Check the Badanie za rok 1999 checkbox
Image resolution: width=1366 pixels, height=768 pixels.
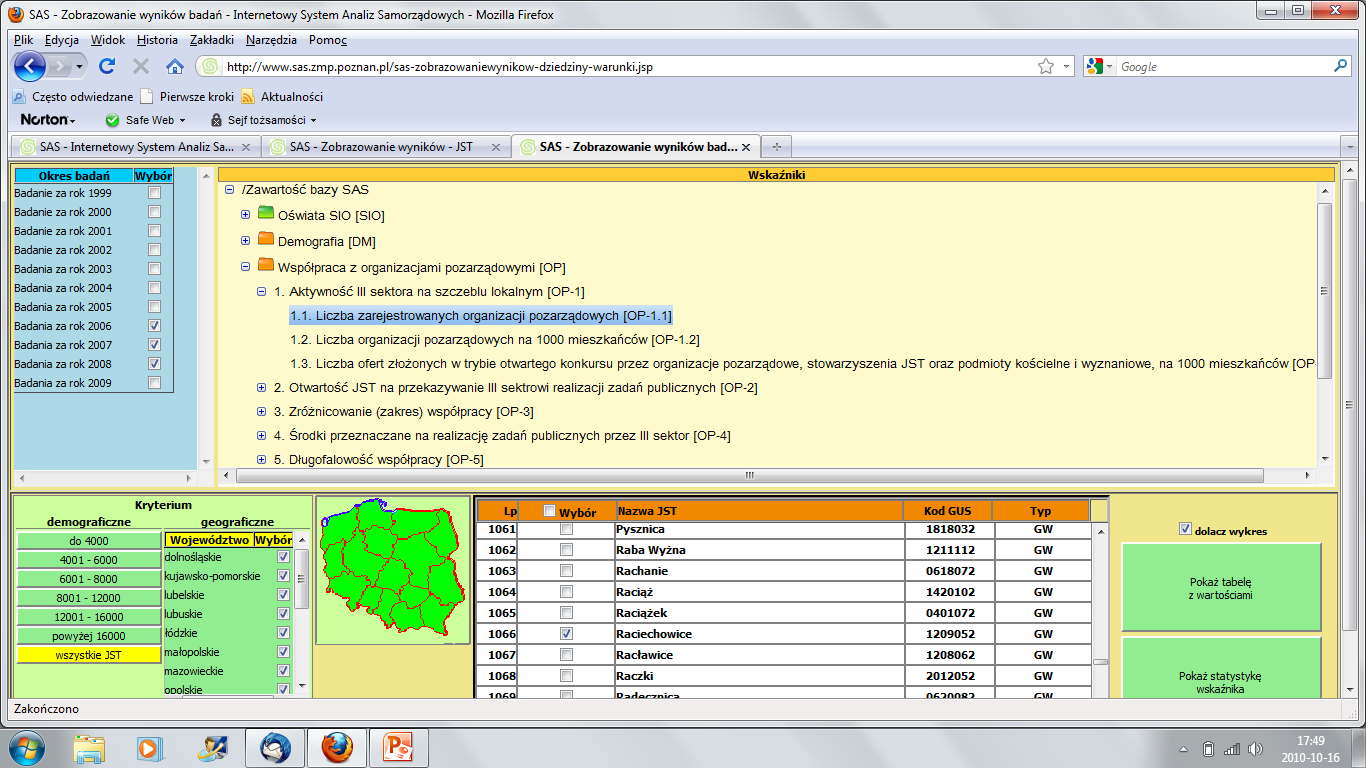(154, 193)
